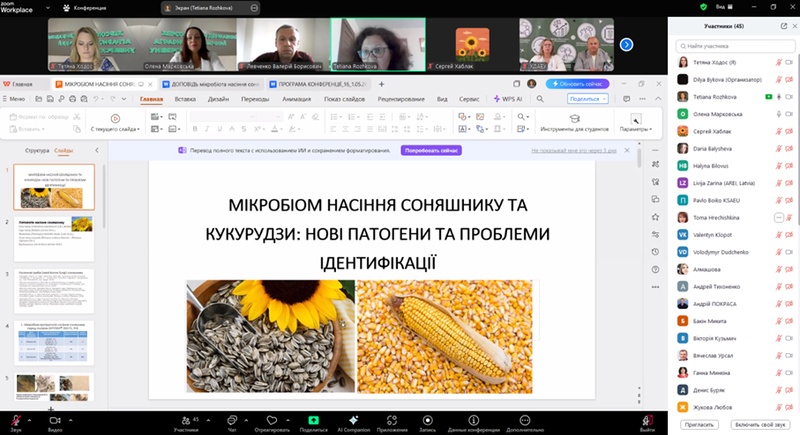The width and height of the screenshot is (800, 435).
Task: Select slide 4 thumbnail with table
Action: 54,343
